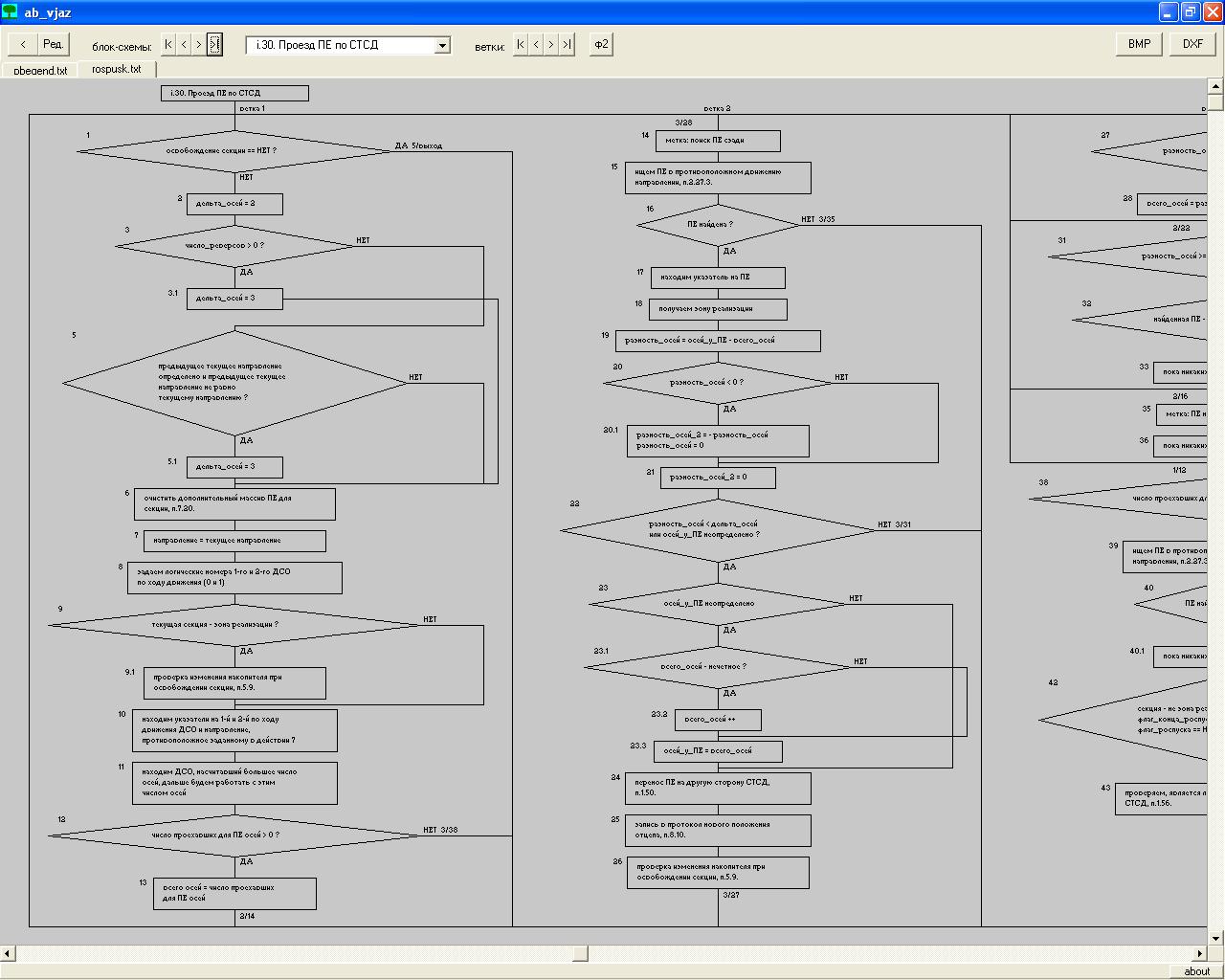Switch to the pbegend.txt tab

[x=40, y=70]
